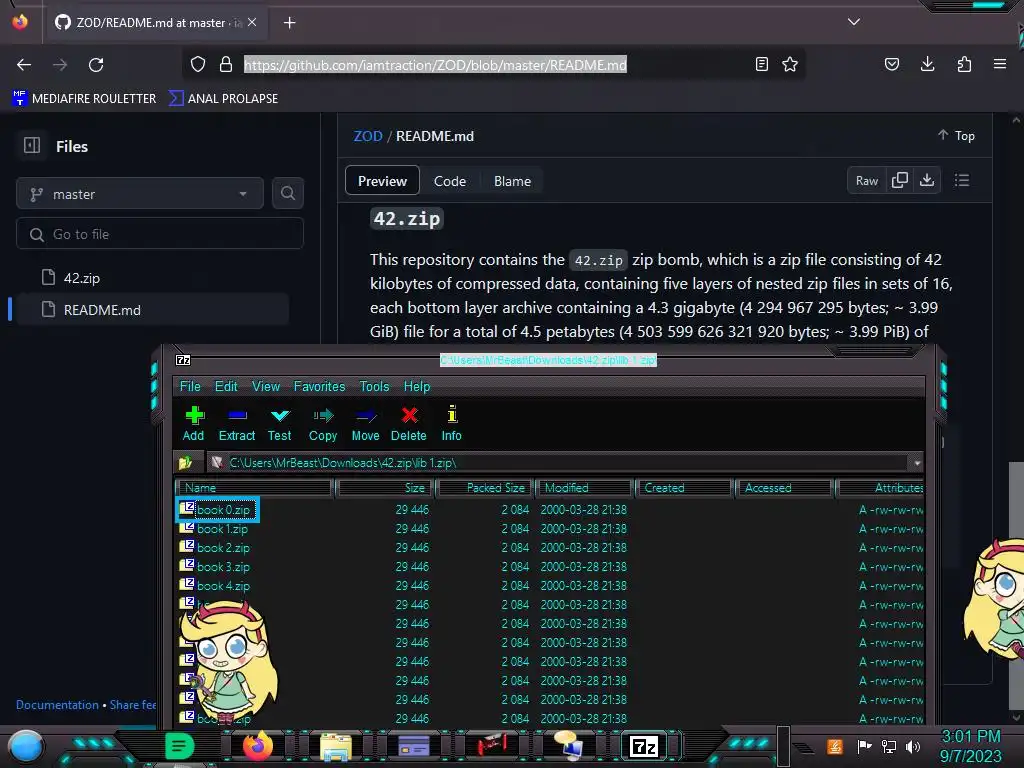1024x768 pixels.
Task: Select book 4.zip in the list
Action: 223,585
